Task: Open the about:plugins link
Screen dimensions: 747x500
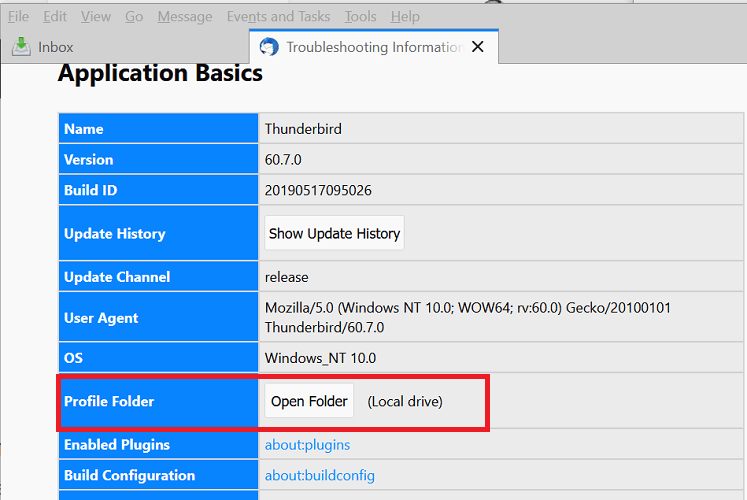Action: [307, 445]
